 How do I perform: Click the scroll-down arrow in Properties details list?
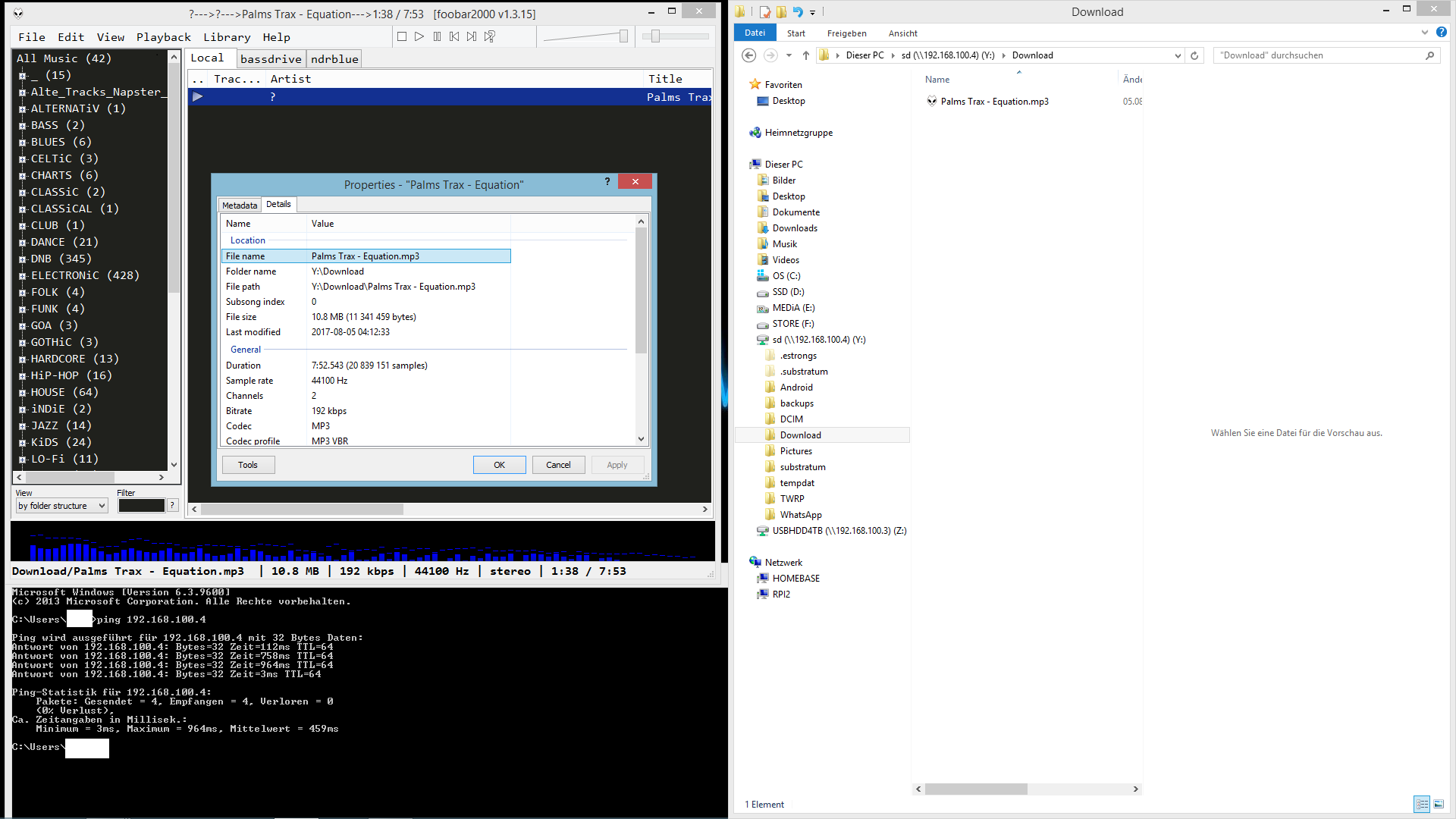(641, 439)
